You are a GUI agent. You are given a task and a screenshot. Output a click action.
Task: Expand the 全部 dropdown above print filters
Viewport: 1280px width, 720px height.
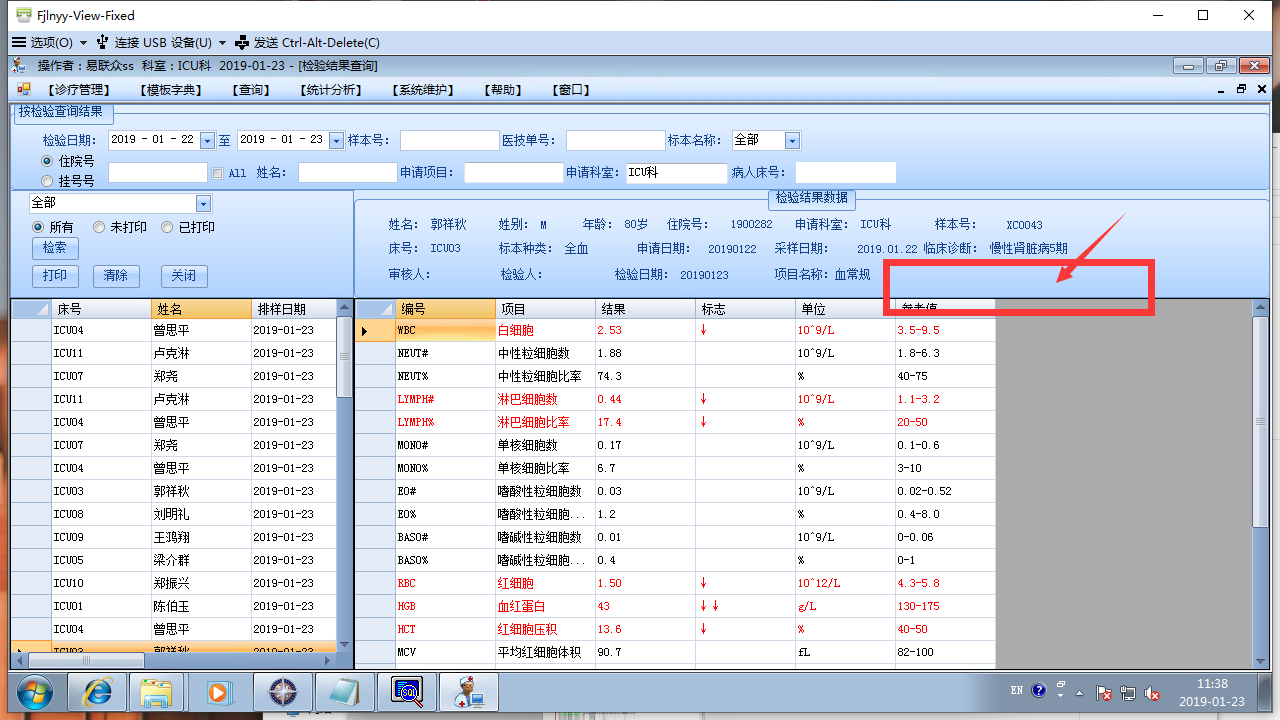(204, 203)
